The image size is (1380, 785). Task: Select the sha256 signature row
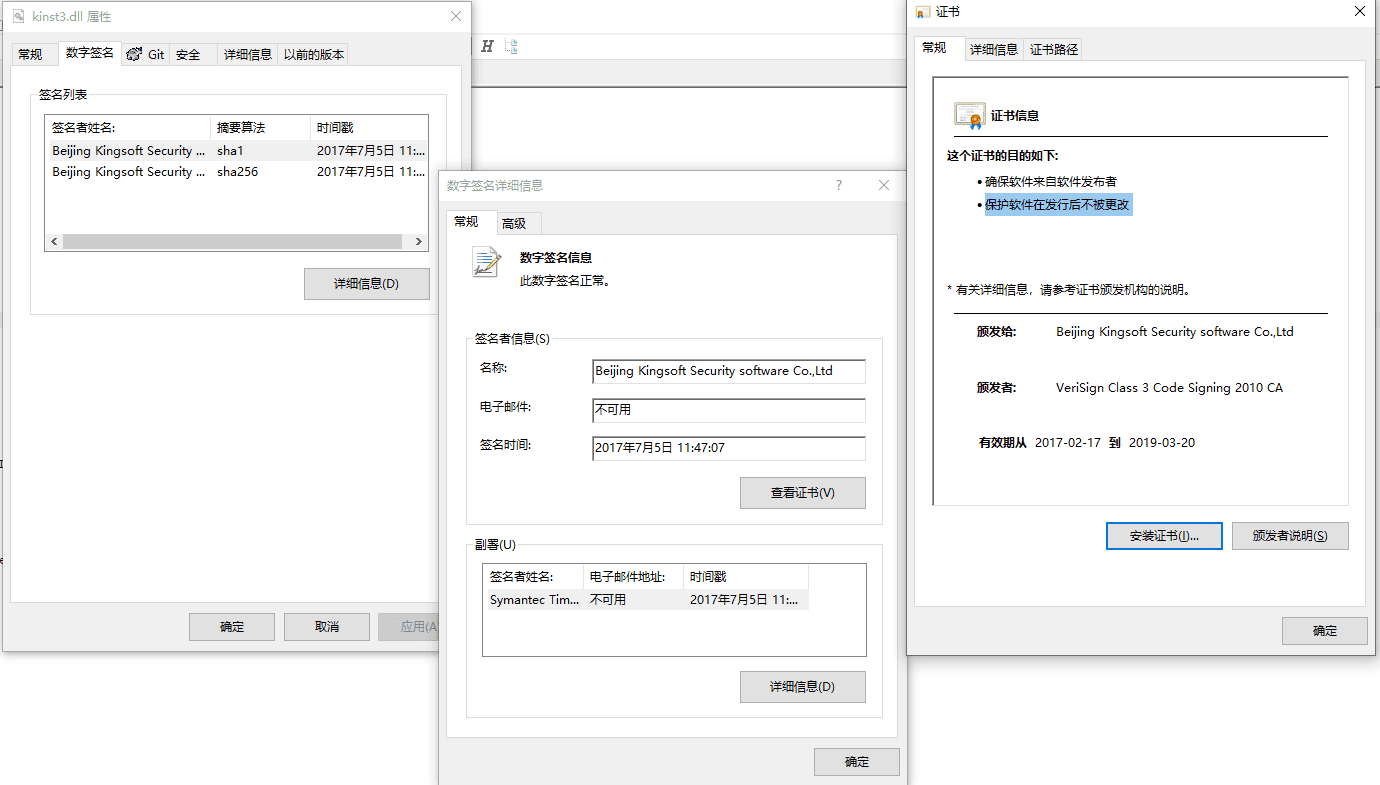[236, 172]
